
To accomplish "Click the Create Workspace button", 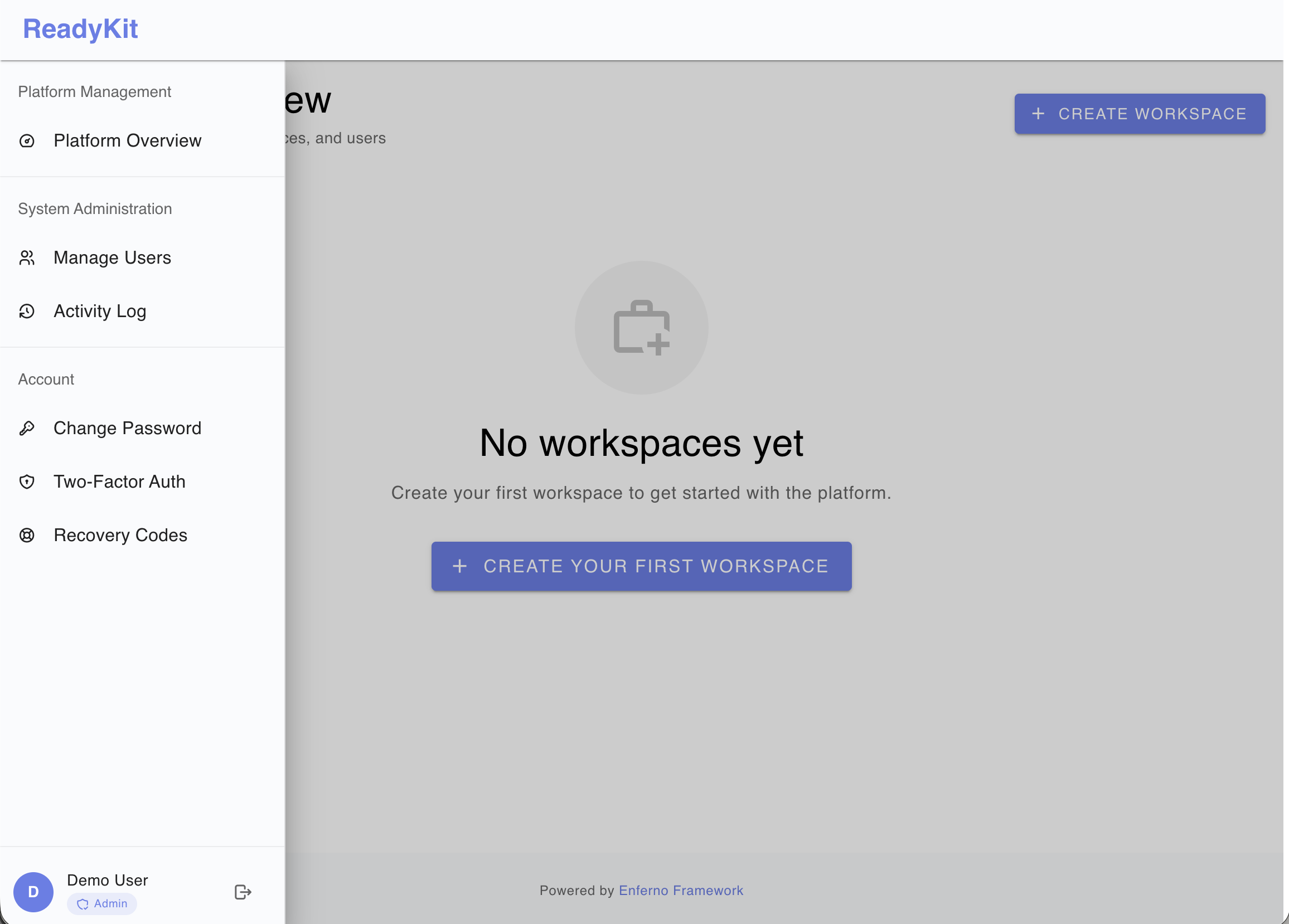I will [x=1140, y=114].
